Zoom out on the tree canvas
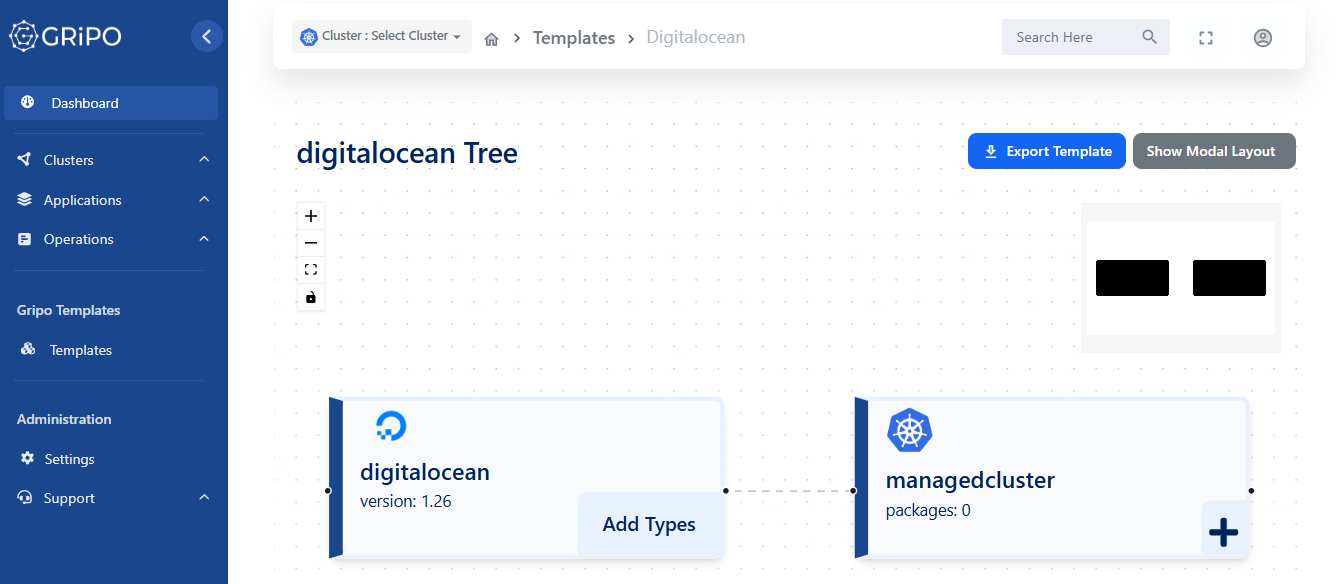 pyautogui.click(x=311, y=243)
